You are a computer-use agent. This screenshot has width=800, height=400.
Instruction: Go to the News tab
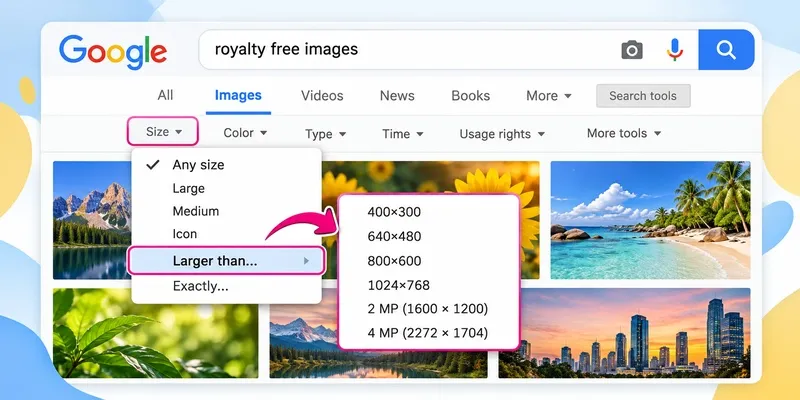click(x=397, y=95)
